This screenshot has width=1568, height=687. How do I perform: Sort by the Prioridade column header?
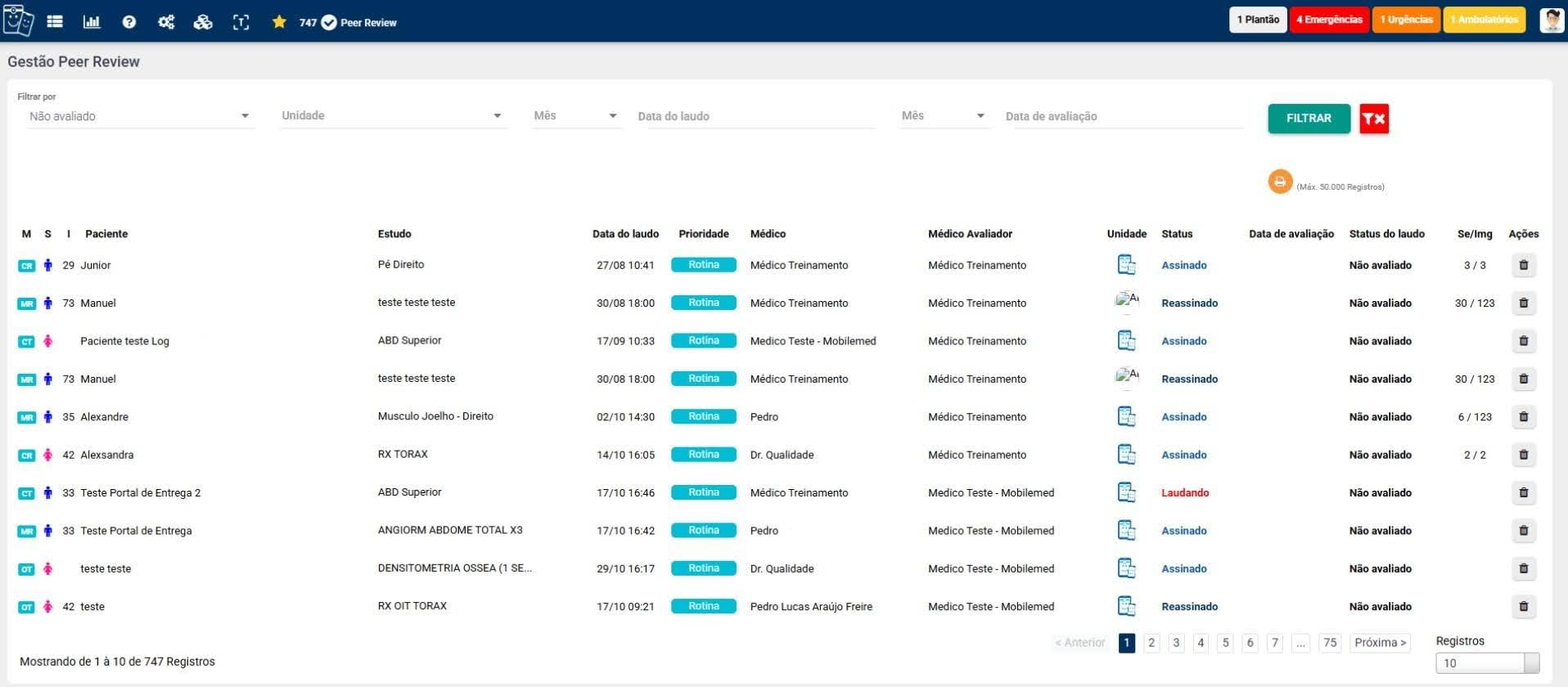tap(703, 234)
